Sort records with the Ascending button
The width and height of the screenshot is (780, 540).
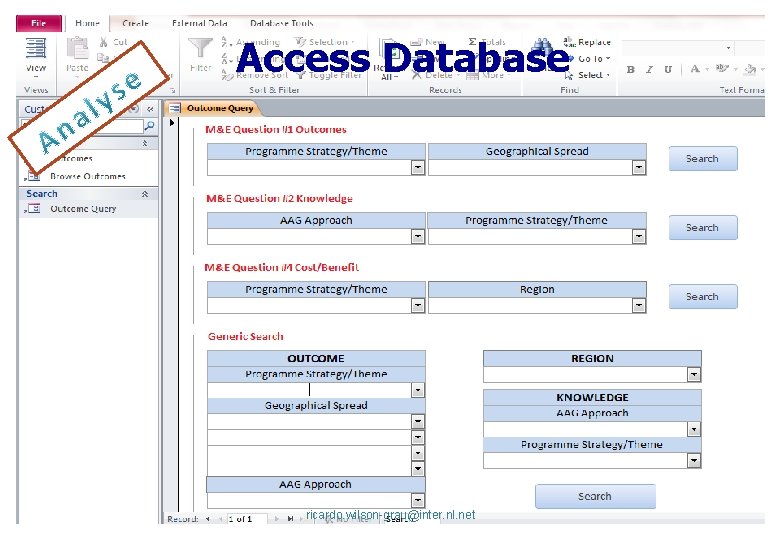pyautogui.click(x=251, y=42)
